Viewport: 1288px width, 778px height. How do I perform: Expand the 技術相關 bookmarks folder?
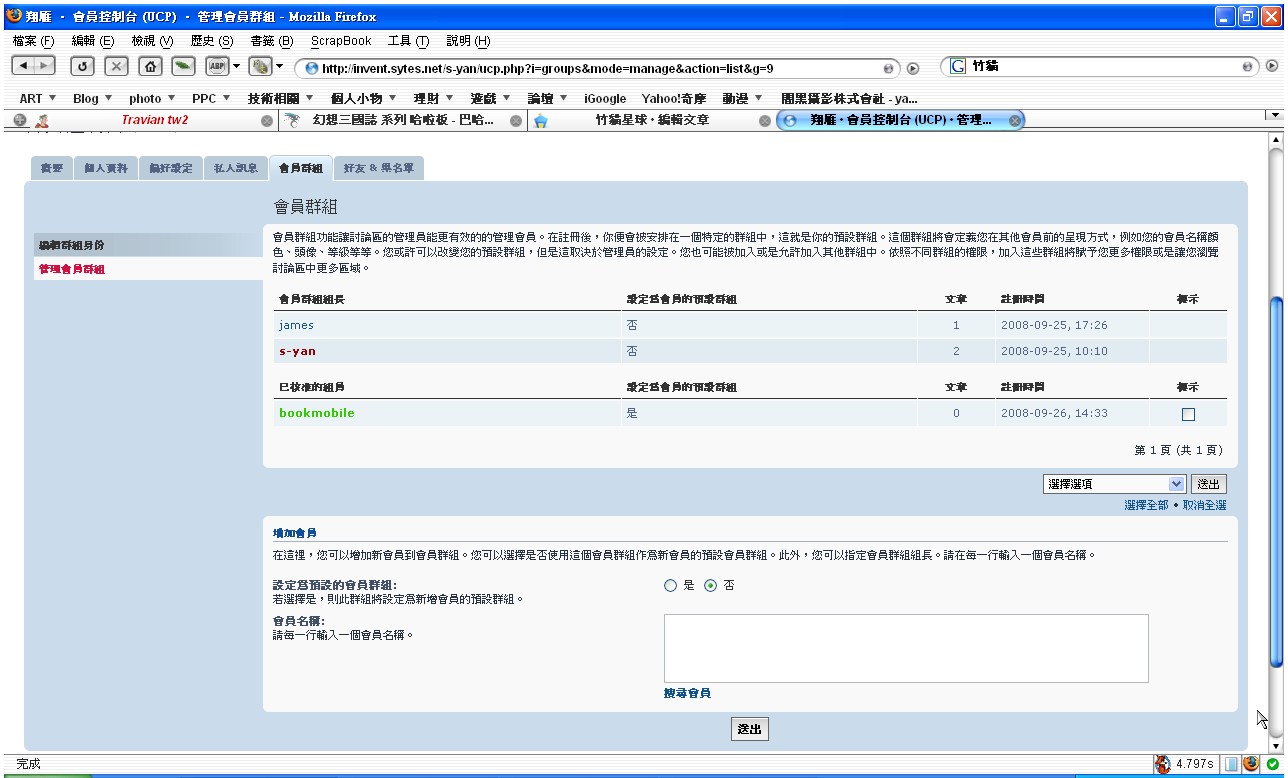[x=280, y=98]
